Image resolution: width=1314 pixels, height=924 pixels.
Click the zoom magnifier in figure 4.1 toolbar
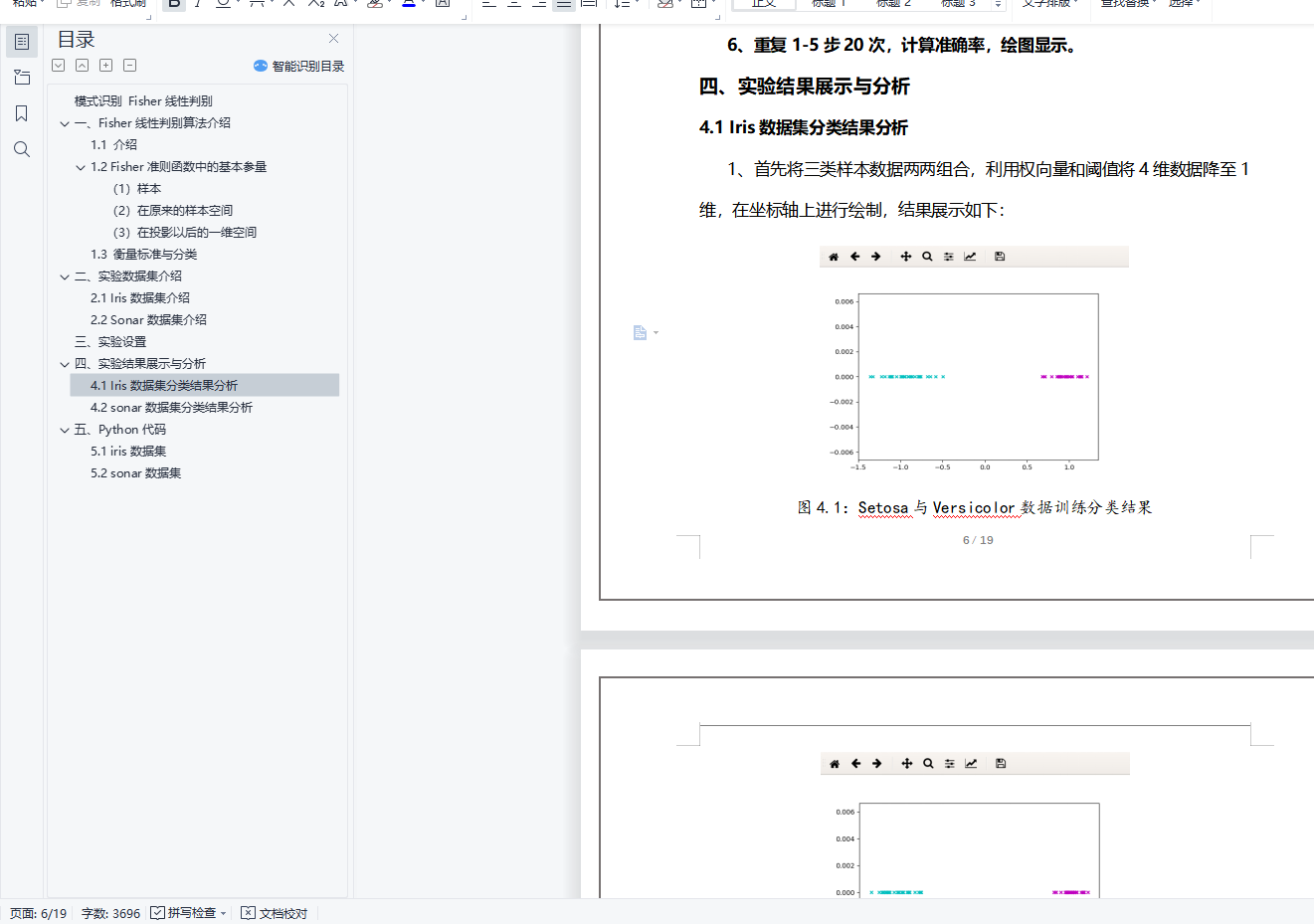click(927, 257)
